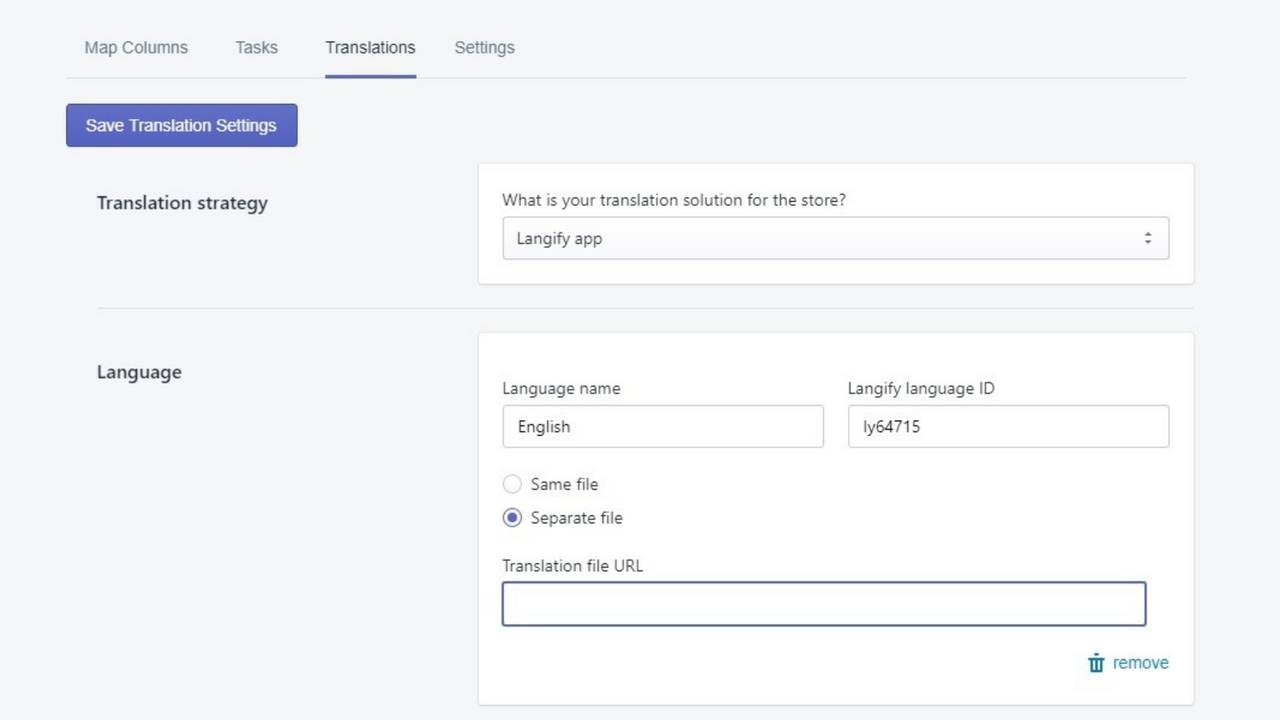Image resolution: width=1280 pixels, height=720 pixels.
Task: Click the Translation file URL field
Action: [823, 603]
